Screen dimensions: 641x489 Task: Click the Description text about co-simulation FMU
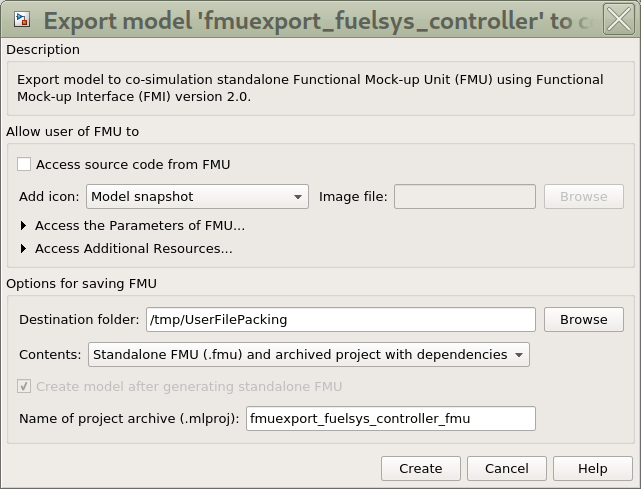pos(310,88)
